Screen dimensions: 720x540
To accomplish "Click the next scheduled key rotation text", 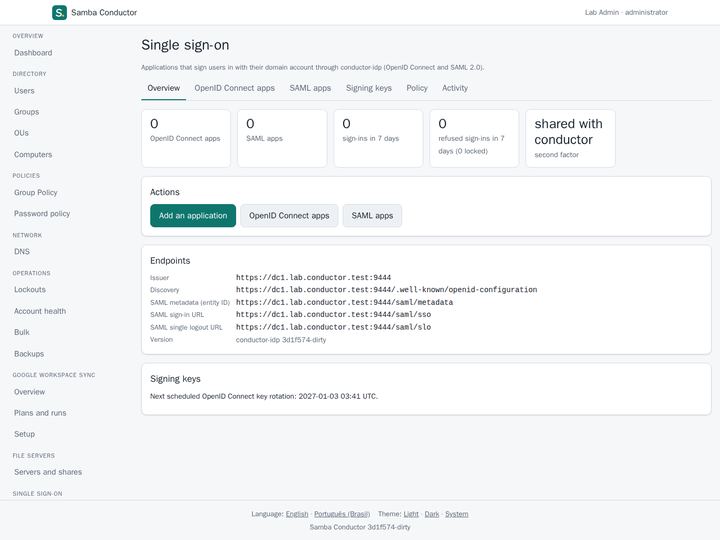I will pyautogui.click(x=264, y=396).
